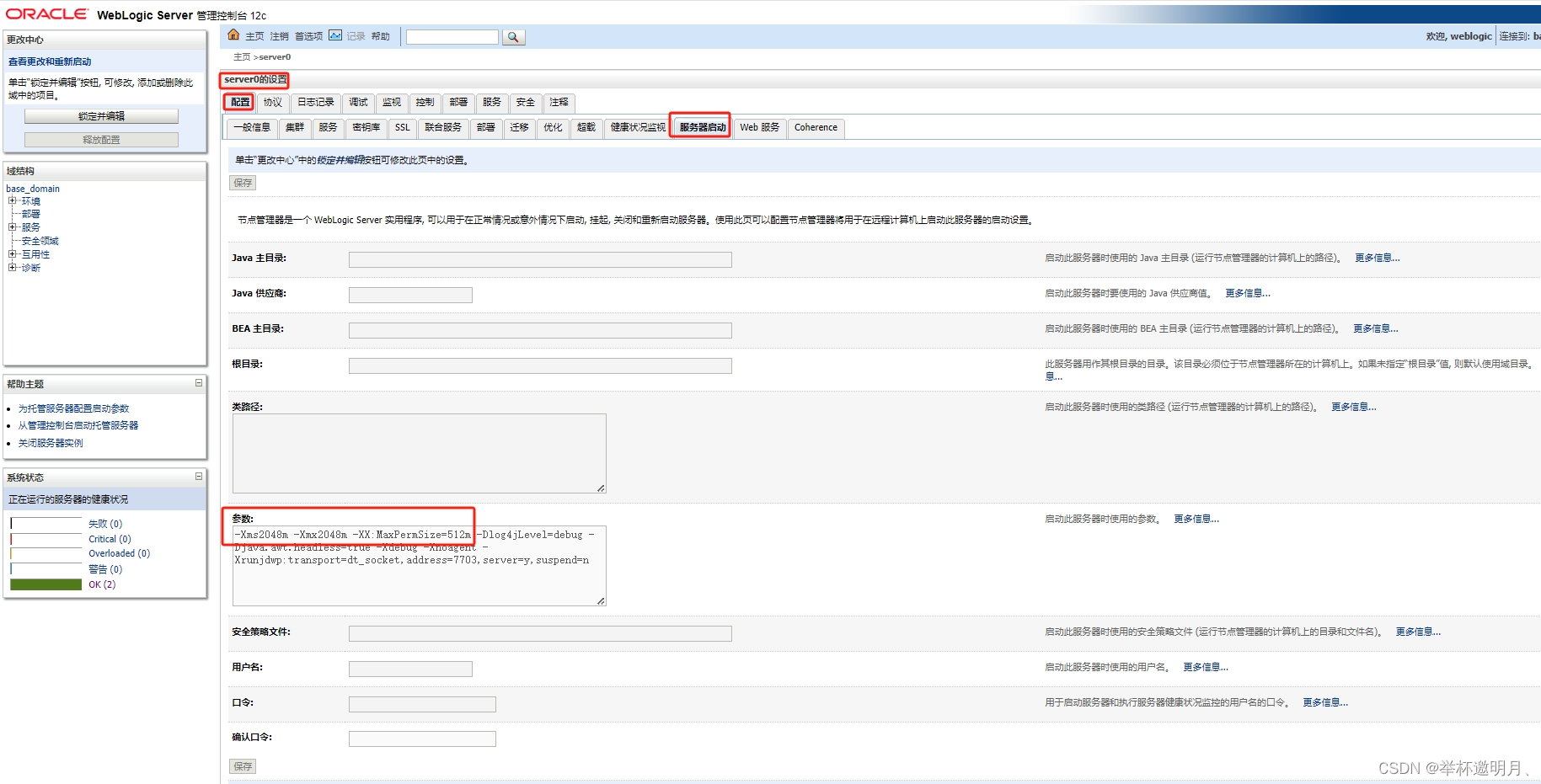1541x784 pixels.
Task: Open the 配置 tab
Action: pyautogui.click(x=240, y=103)
